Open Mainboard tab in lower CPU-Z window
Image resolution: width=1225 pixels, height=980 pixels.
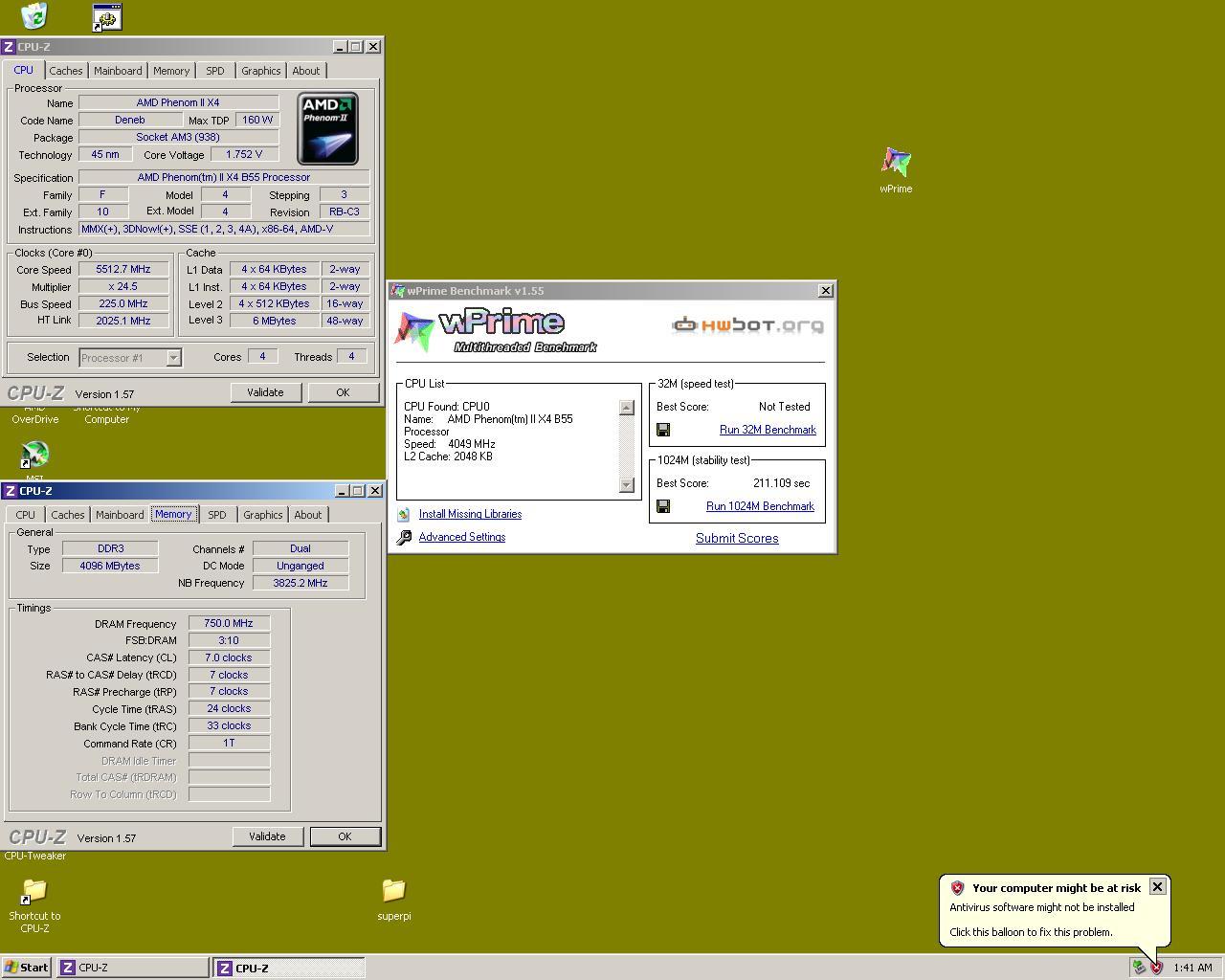tap(120, 515)
